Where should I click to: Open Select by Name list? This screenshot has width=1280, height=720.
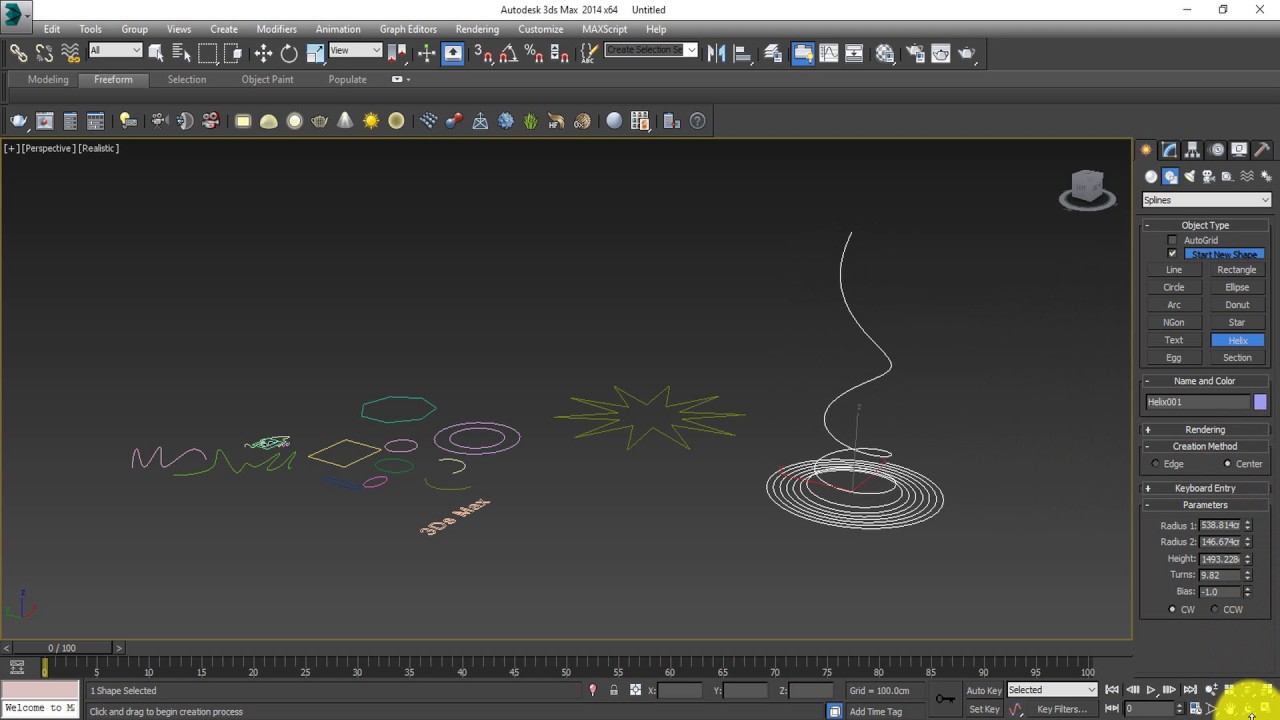pos(181,53)
